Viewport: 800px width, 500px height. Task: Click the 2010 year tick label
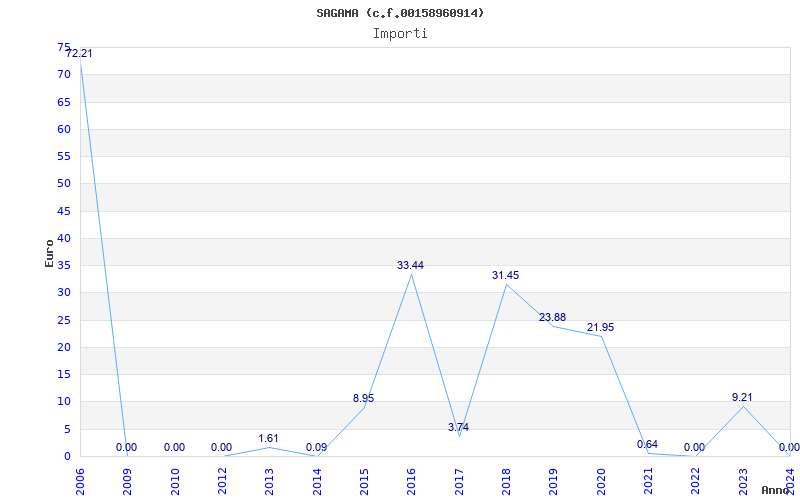pos(175,479)
